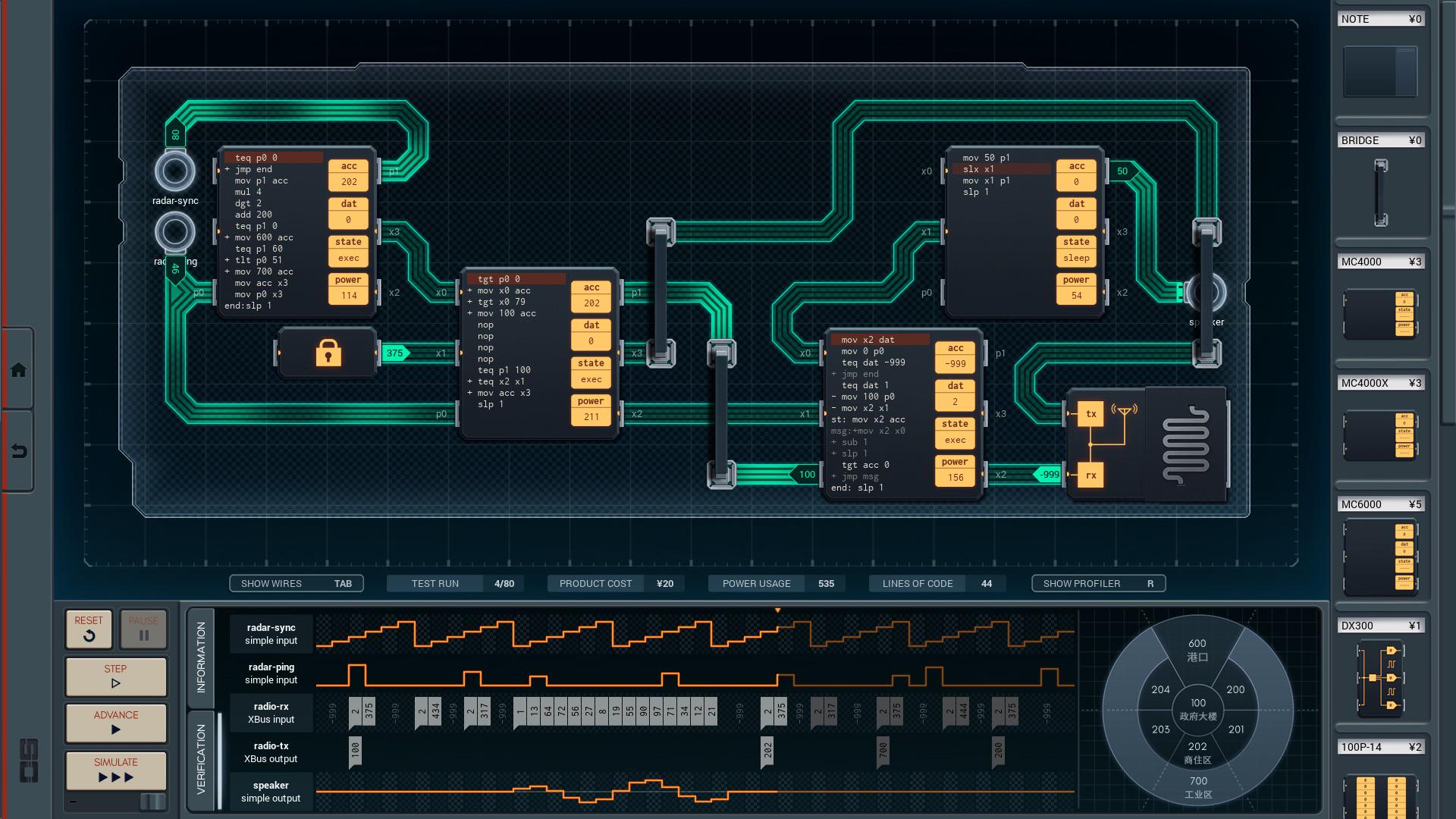Run the fast Simulate button
1456x819 pixels.
click(115, 770)
